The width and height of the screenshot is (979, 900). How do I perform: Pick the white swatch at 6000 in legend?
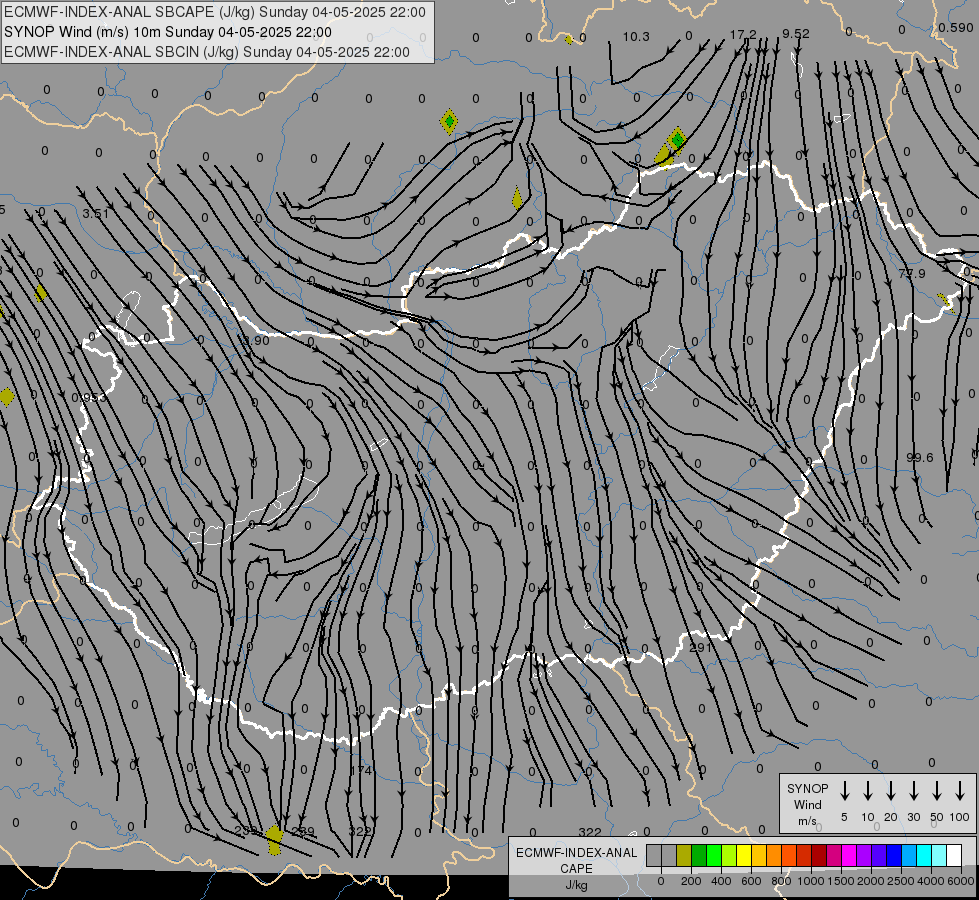955,855
